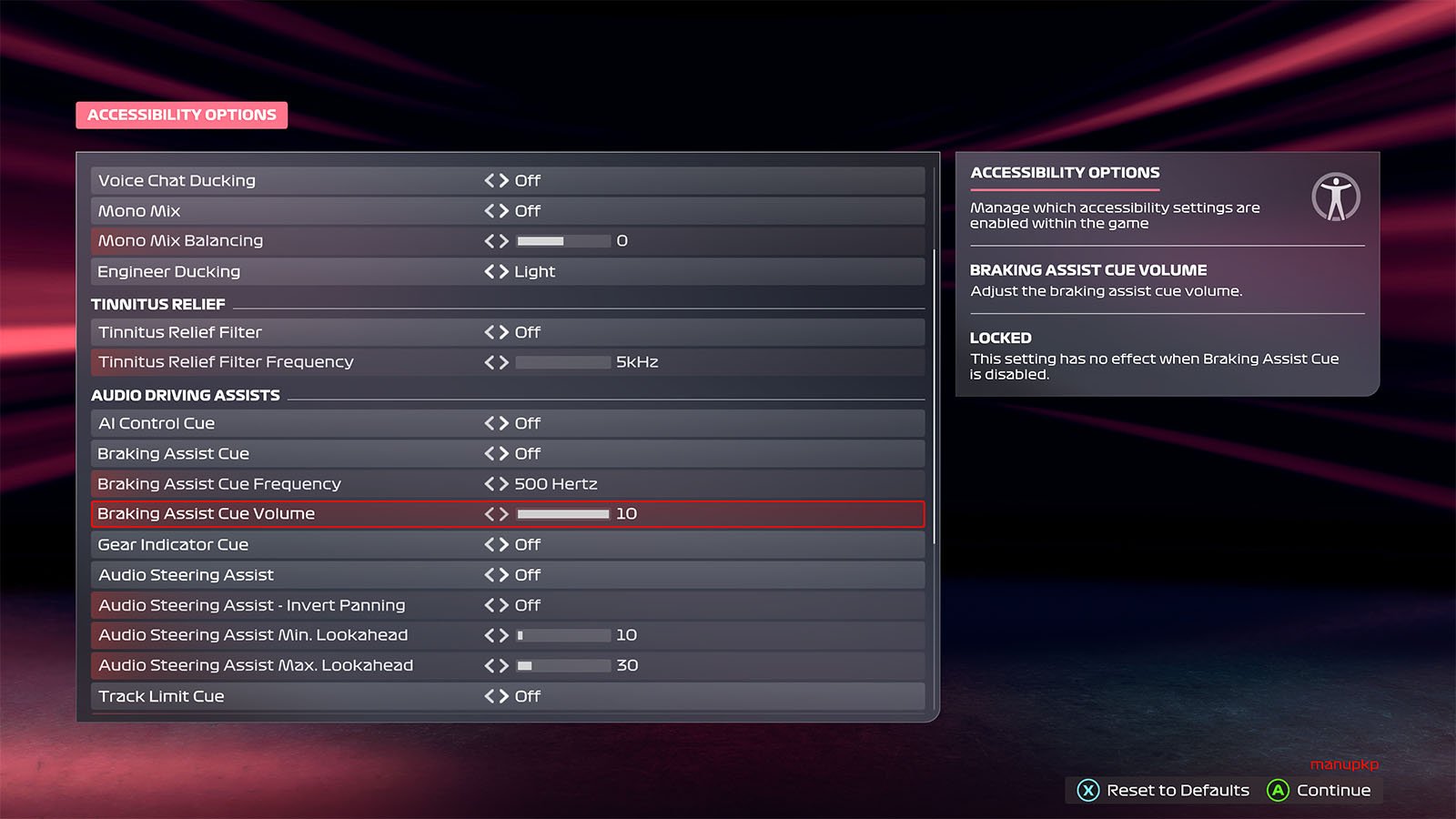Select the Track Limit Cue row label
This screenshot has height=819, width=1456.
tap(161, 696)
